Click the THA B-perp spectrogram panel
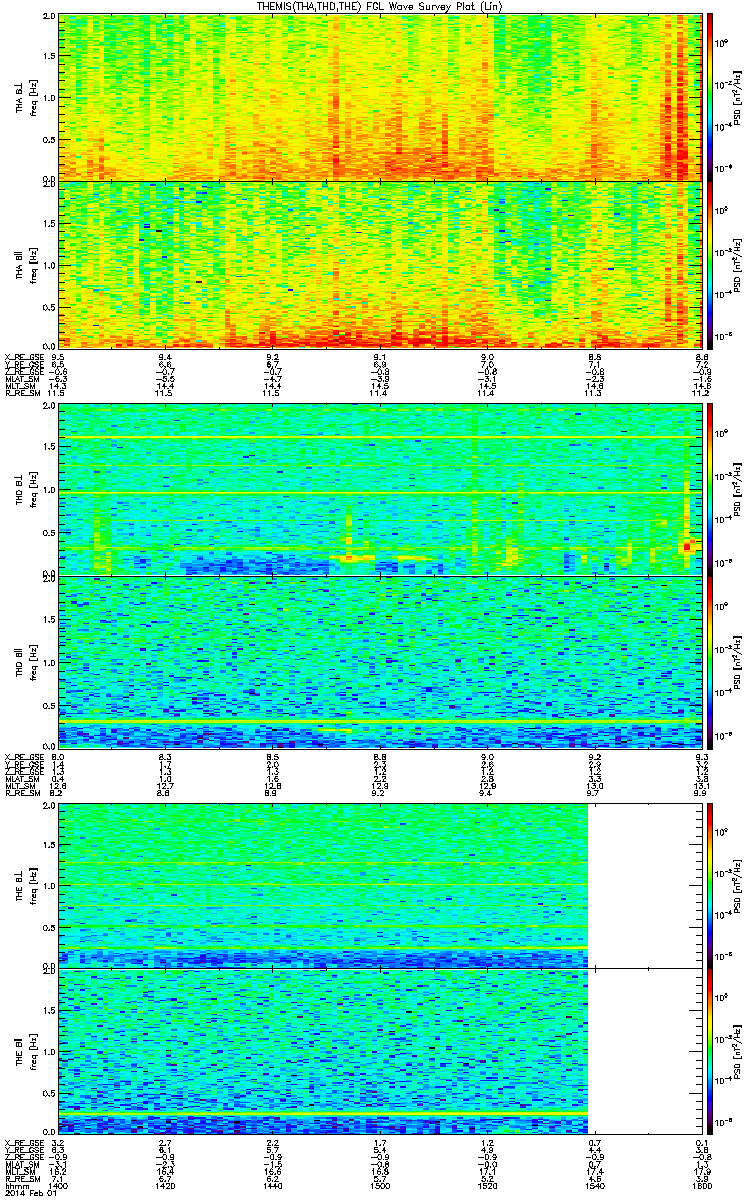The height and width of the screenshot is (1200, 750). point(378,97)
